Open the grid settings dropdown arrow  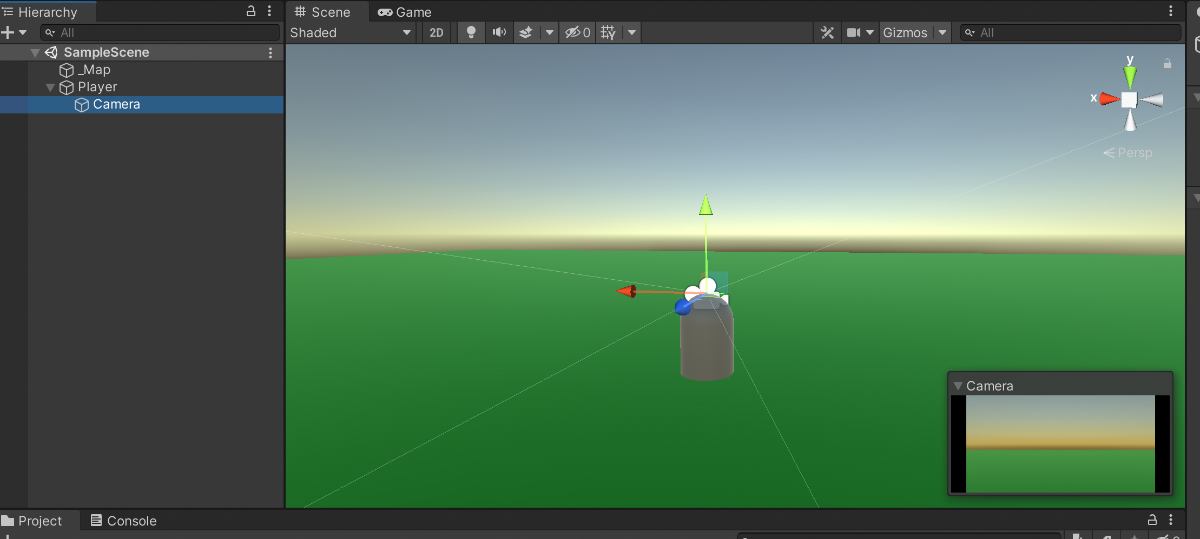click(631, 32)
